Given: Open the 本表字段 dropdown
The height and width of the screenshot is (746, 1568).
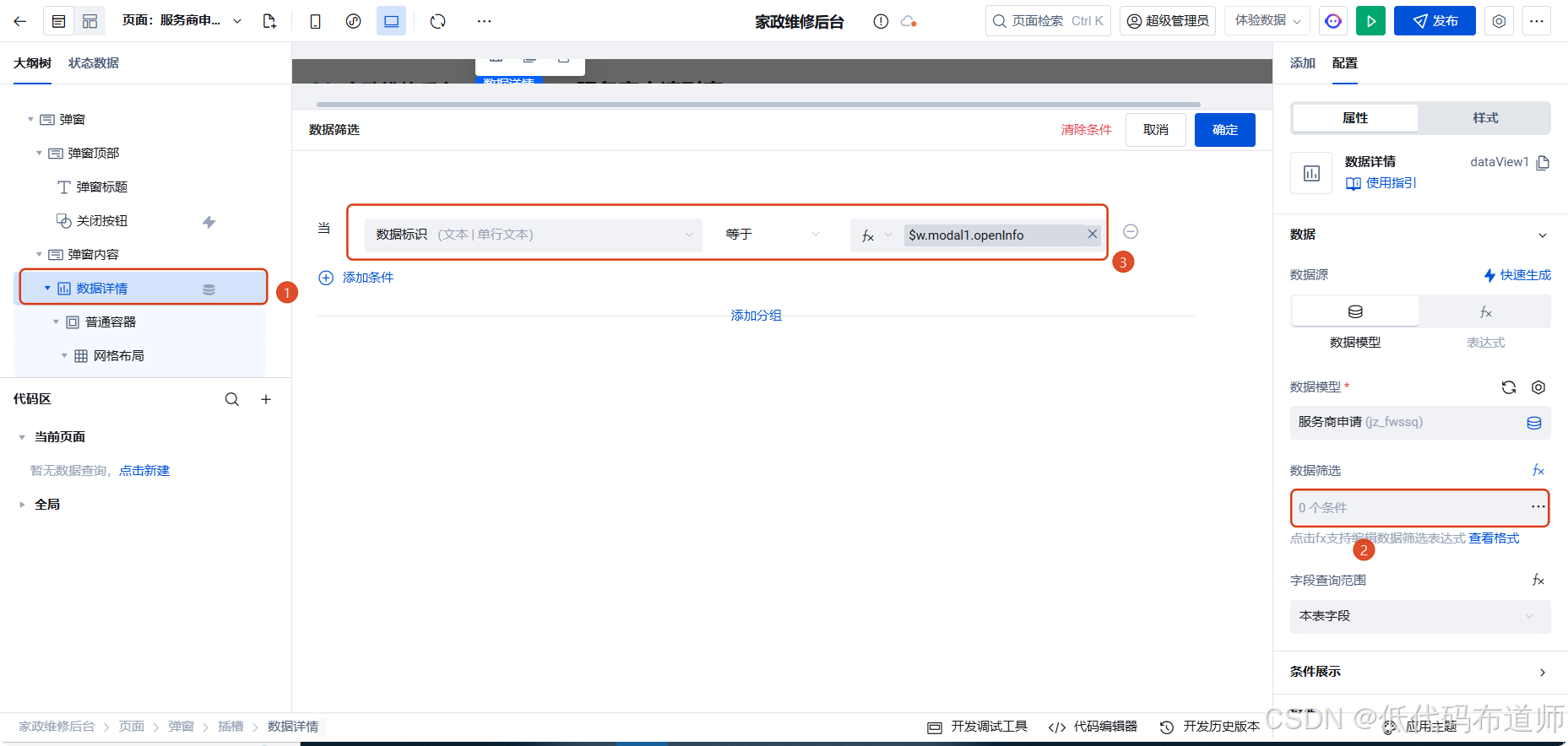Looking at the screenshot, I should [1420, 617].
